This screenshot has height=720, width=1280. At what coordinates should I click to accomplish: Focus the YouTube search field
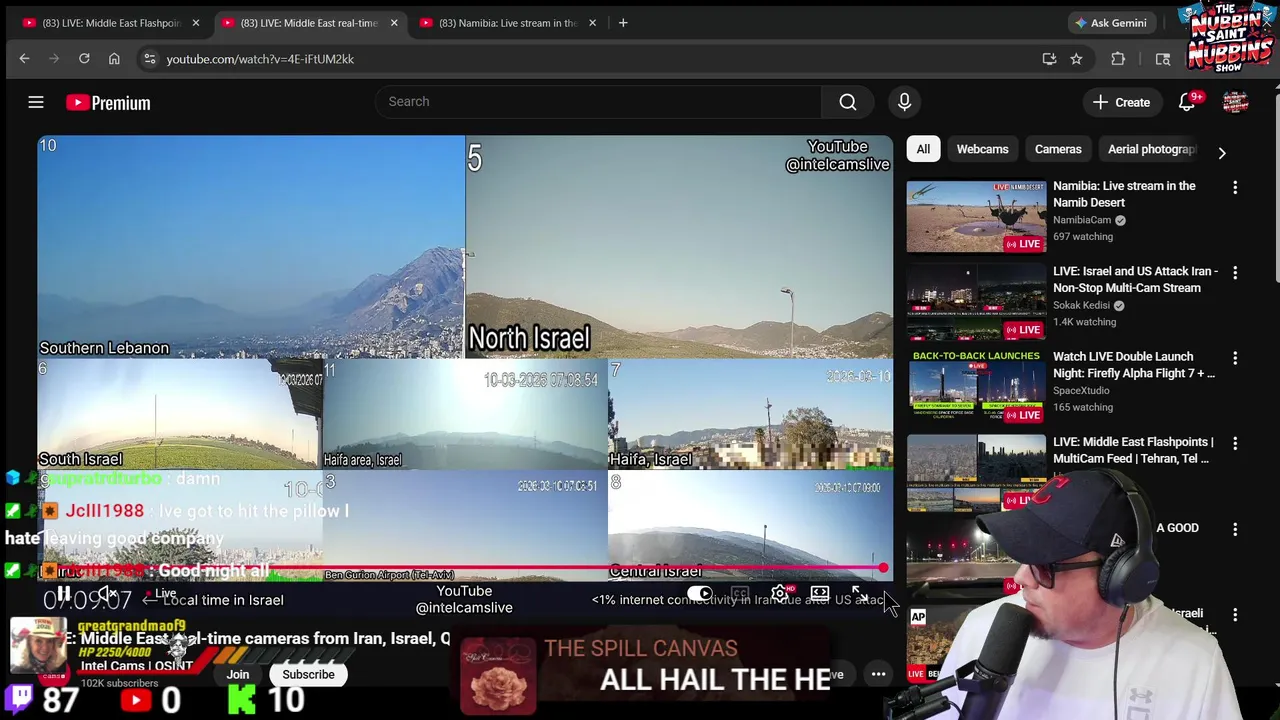pos(598,101)
